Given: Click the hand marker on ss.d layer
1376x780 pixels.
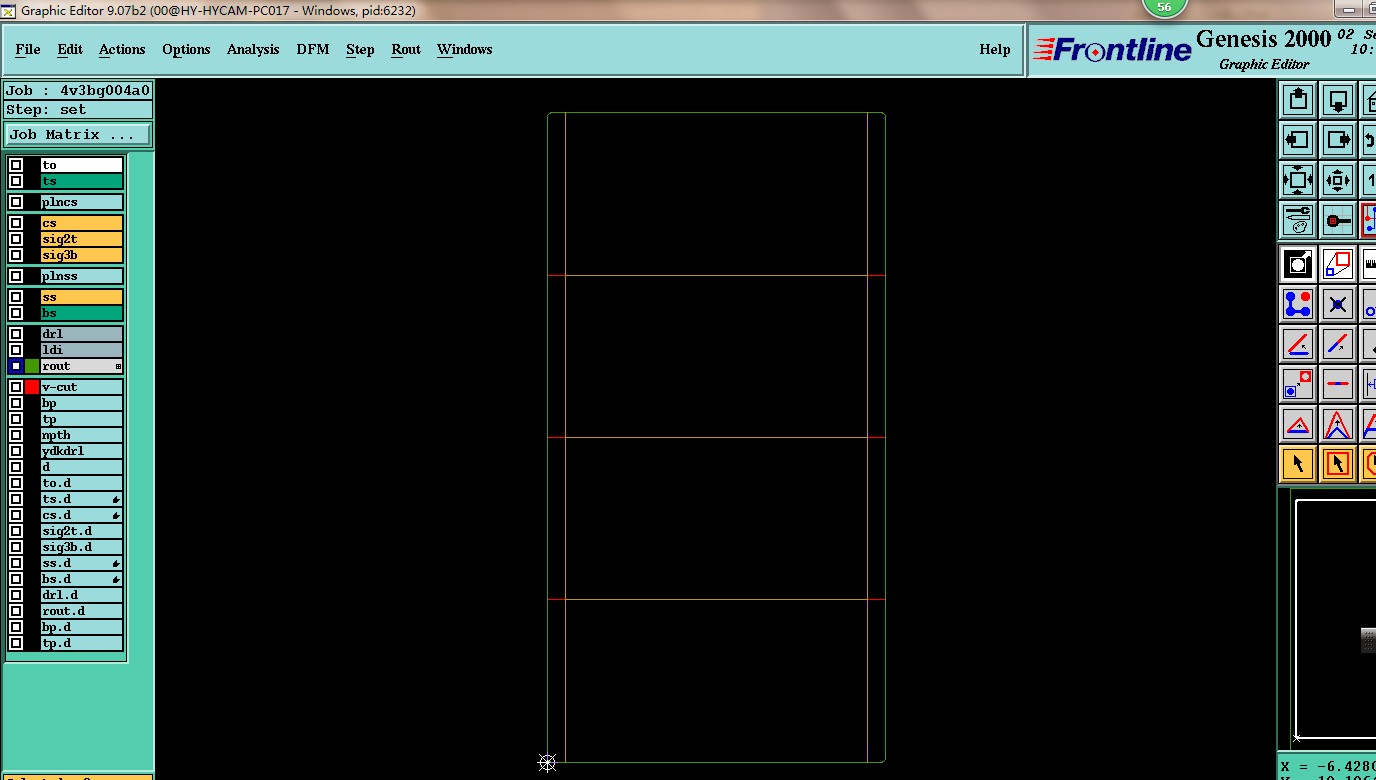Looking at the screenshot, I should click(116, 563).
